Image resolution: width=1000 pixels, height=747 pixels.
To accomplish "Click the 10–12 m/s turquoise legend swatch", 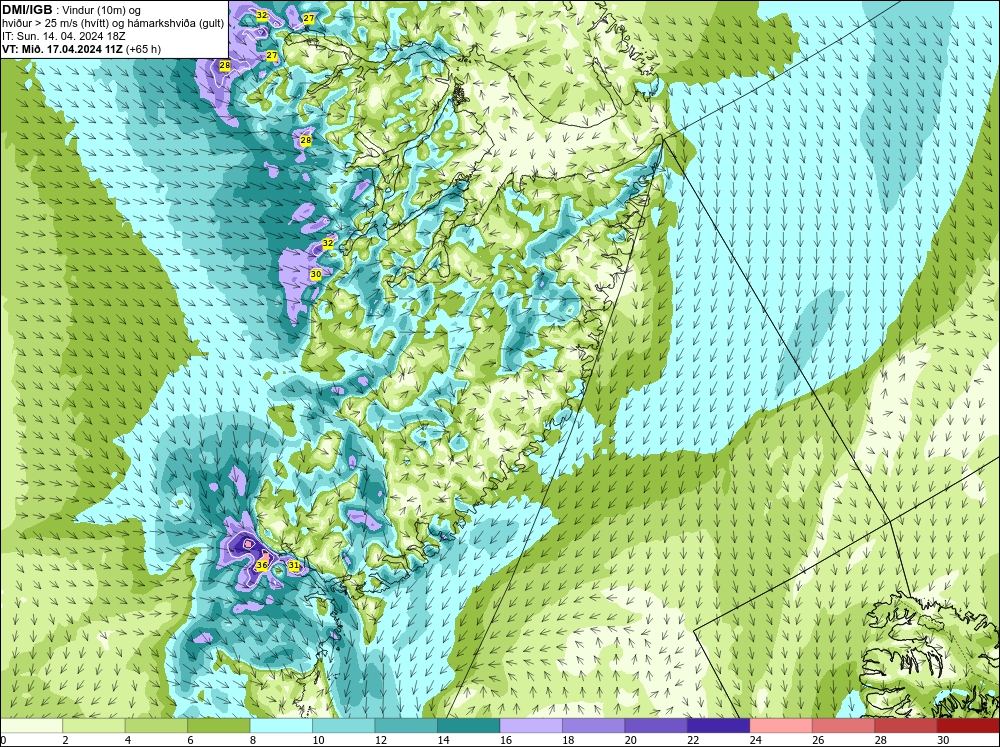I will (x=344, y=725).
